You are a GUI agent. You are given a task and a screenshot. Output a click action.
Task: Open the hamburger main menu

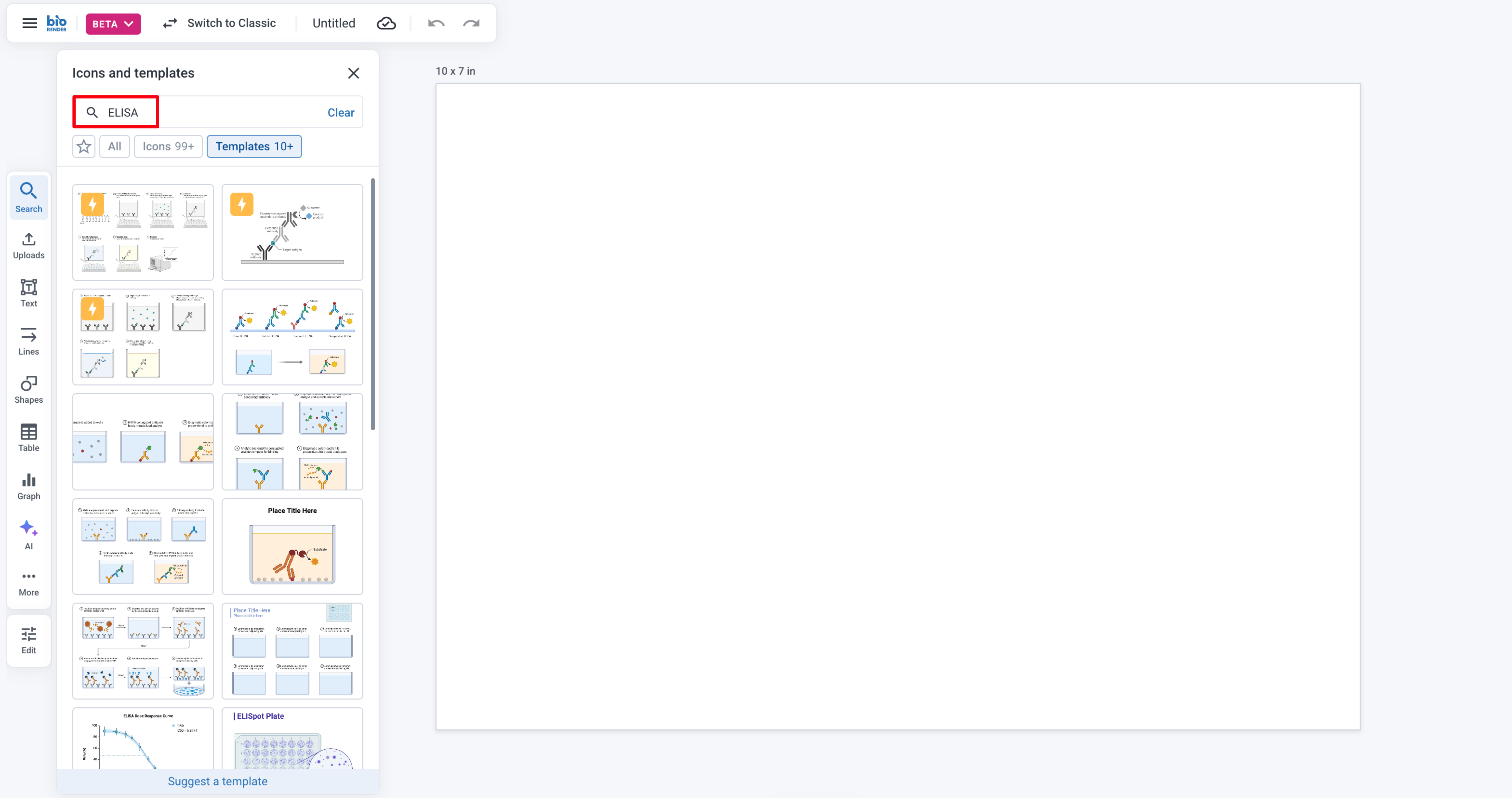pos(29,23)
